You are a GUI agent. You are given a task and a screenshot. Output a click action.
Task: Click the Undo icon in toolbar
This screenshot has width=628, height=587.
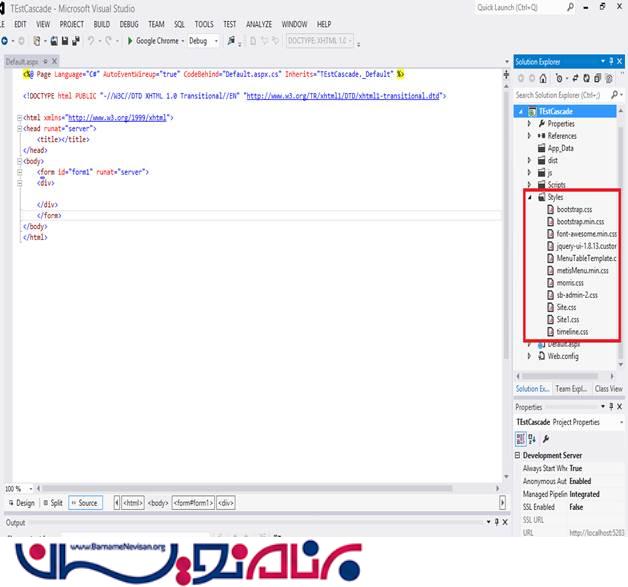92,41
